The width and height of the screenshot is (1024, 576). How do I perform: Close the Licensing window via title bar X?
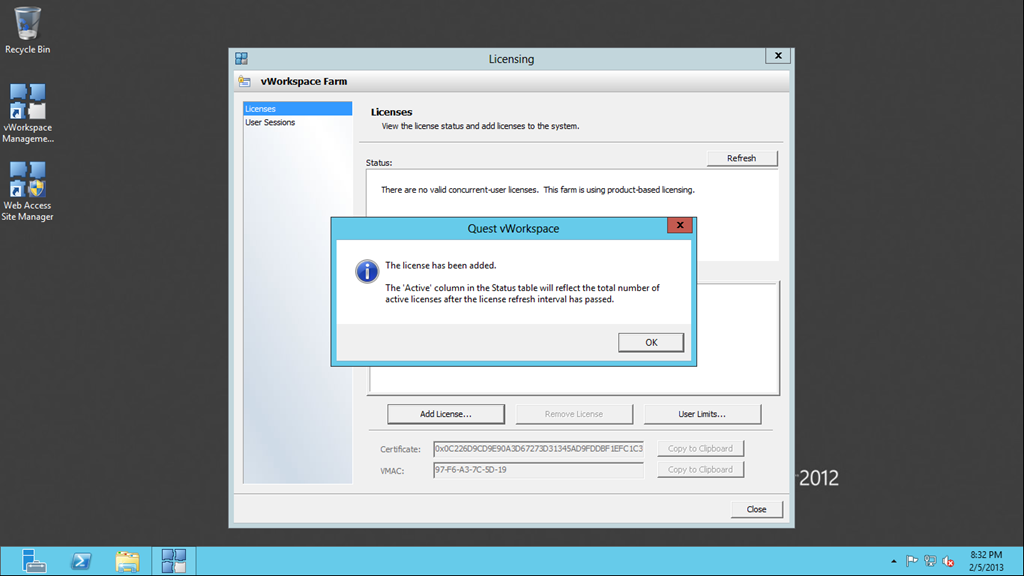click(778, 56)
